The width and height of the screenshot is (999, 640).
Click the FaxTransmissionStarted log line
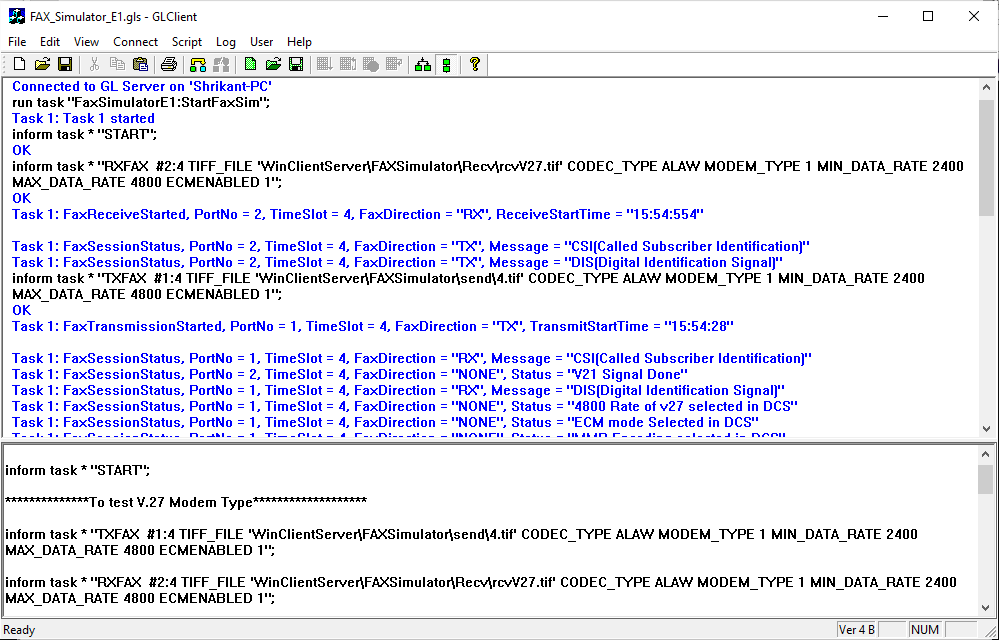tap(373, 326)
